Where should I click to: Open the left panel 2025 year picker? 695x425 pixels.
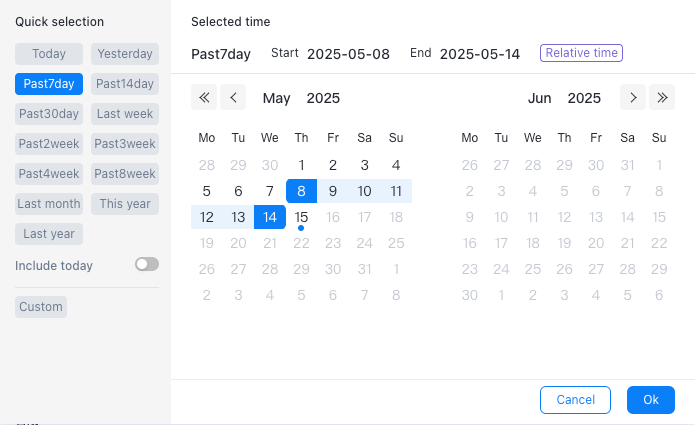point(323,98)
